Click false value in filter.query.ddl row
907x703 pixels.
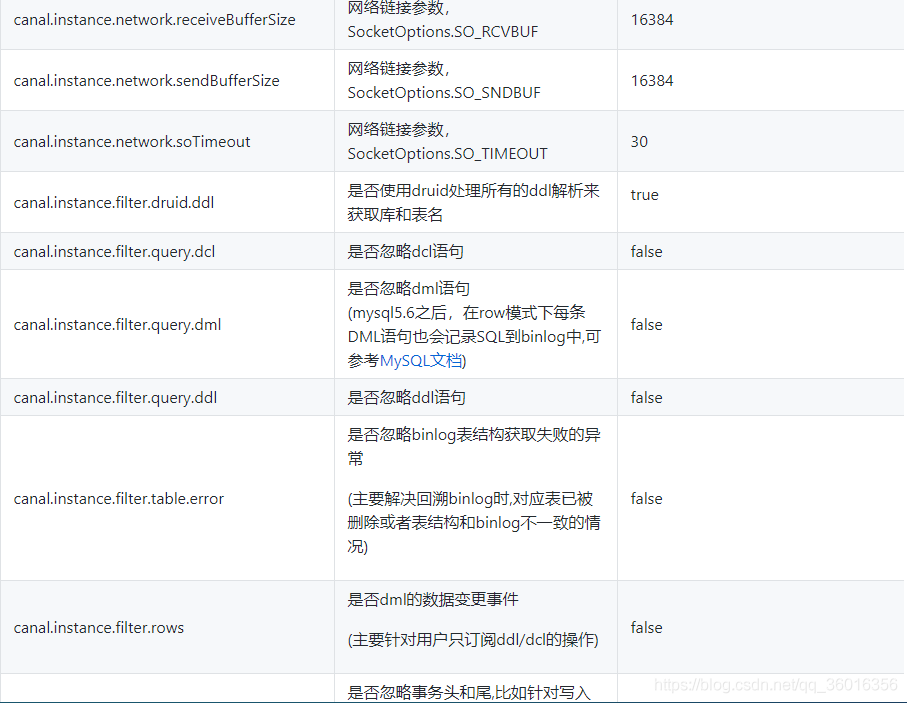click(647, 397)
